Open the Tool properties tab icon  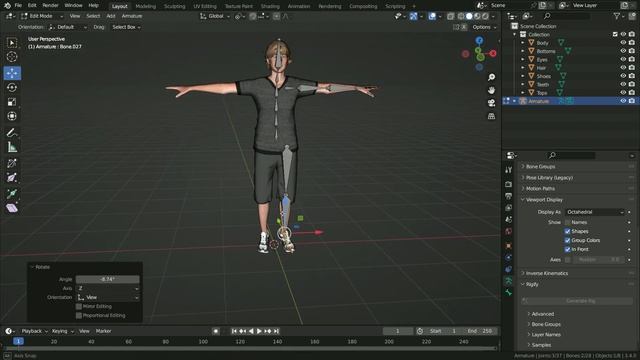(x=509, y=170)
